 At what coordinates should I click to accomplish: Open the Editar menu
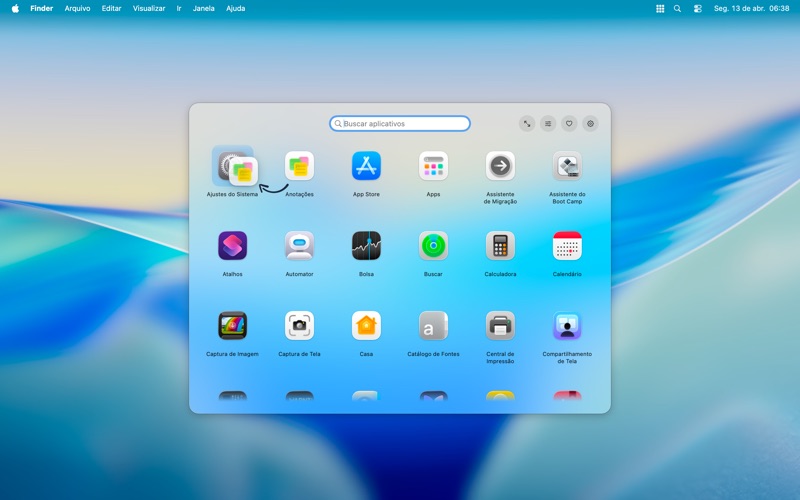click(111, 8)
